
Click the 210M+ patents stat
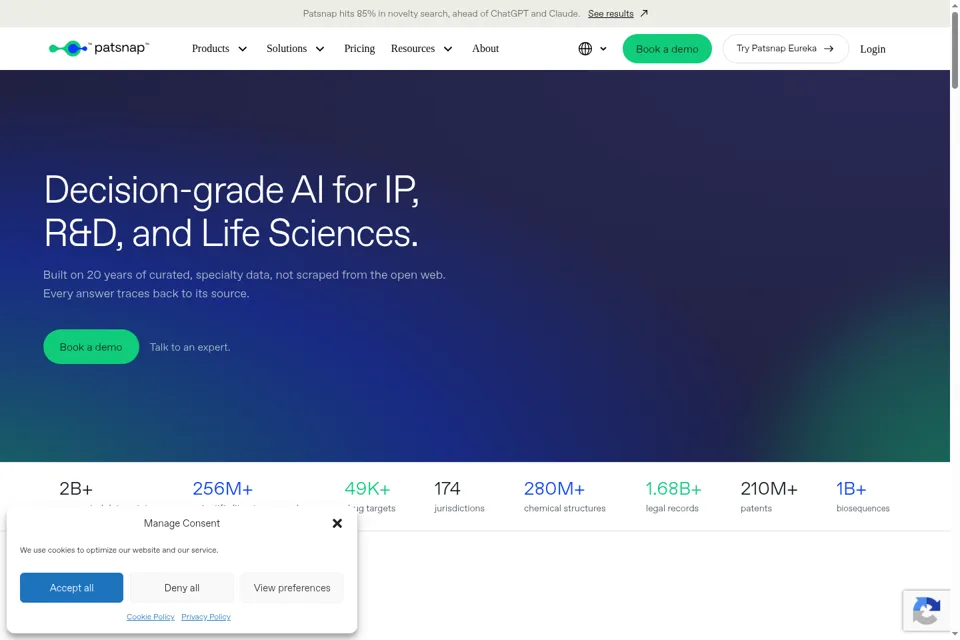[x=769, y=497]
